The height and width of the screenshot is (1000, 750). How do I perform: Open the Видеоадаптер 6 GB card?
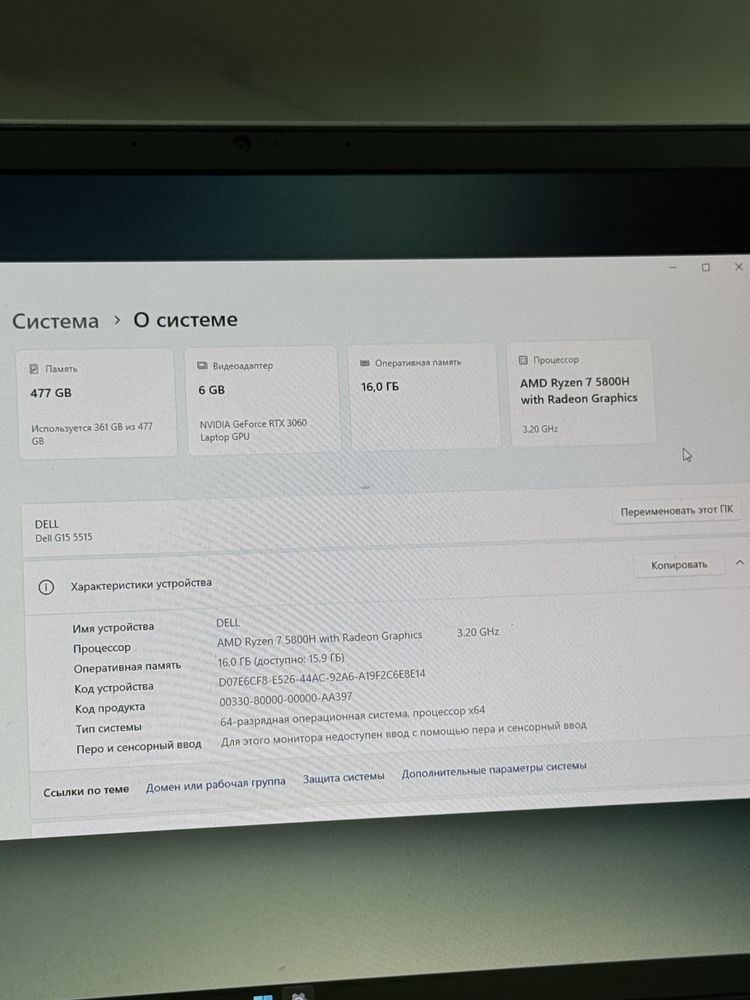pos(263,400)
